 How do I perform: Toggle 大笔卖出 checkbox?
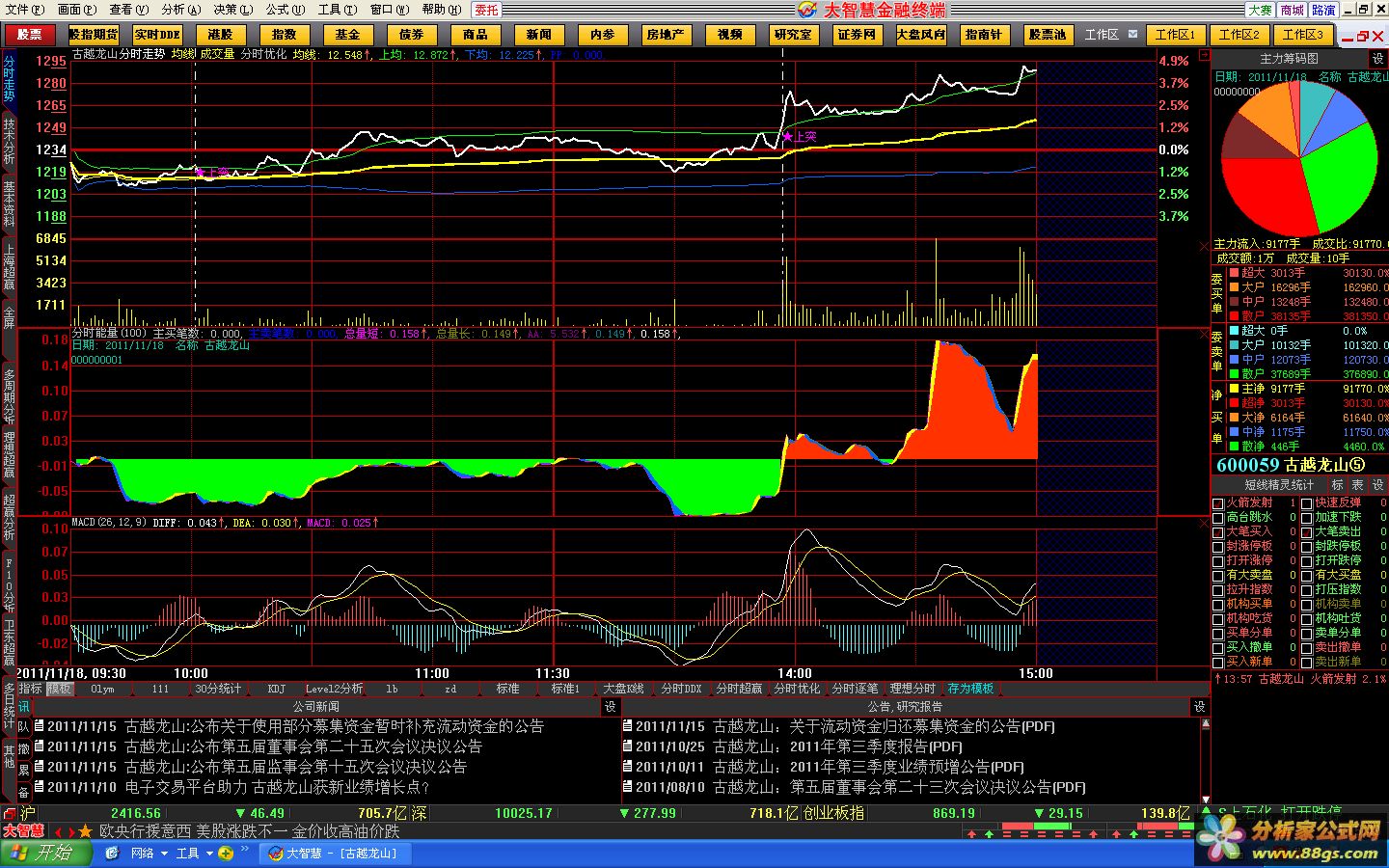pos(1306,532)
